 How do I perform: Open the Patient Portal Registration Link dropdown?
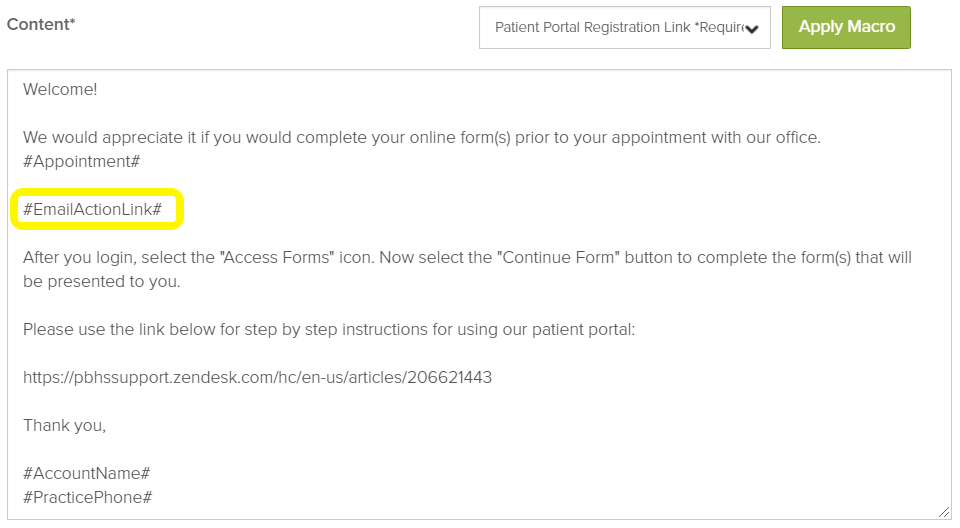[x=615, y=28]
